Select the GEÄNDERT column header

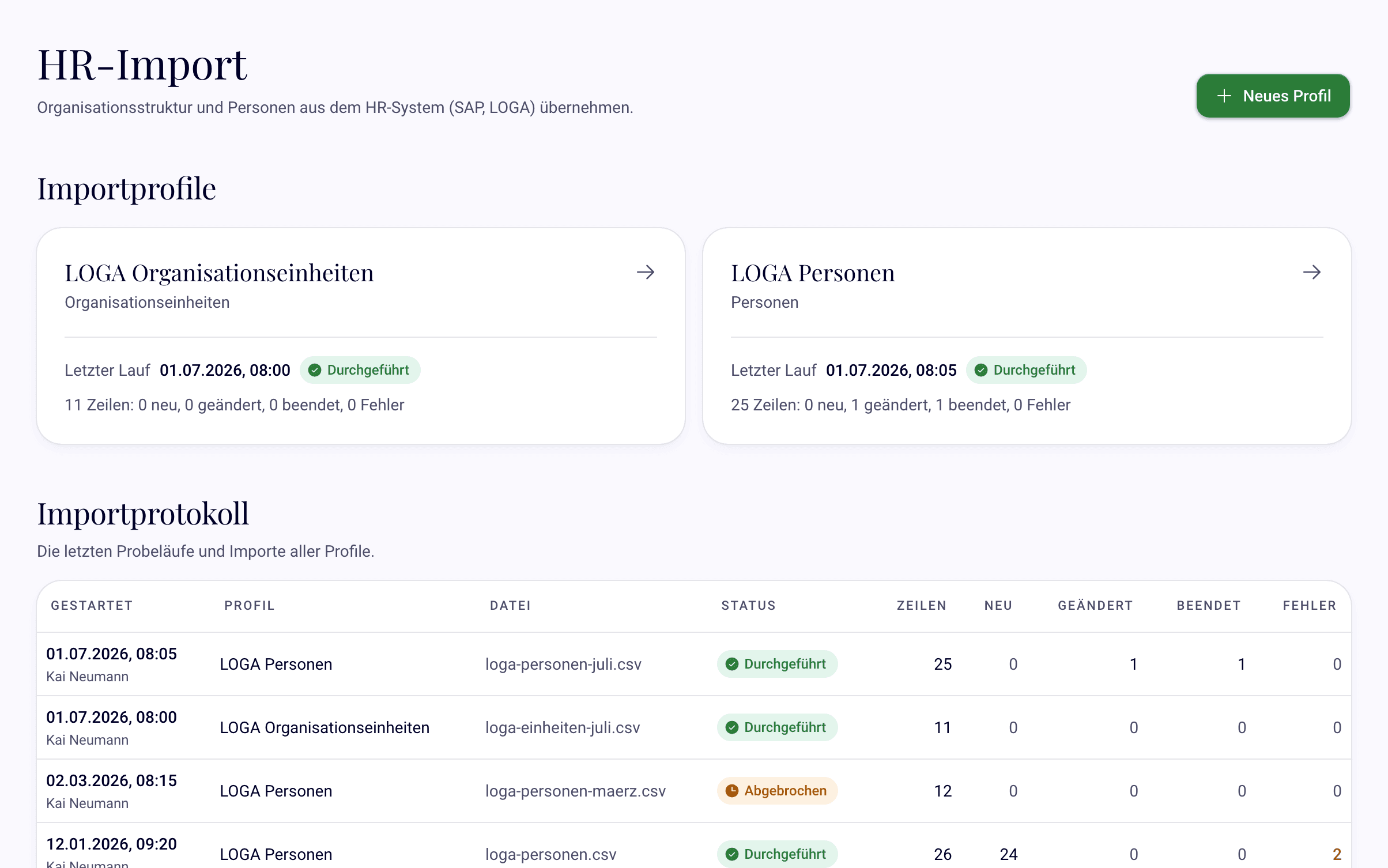[1095, 605]
